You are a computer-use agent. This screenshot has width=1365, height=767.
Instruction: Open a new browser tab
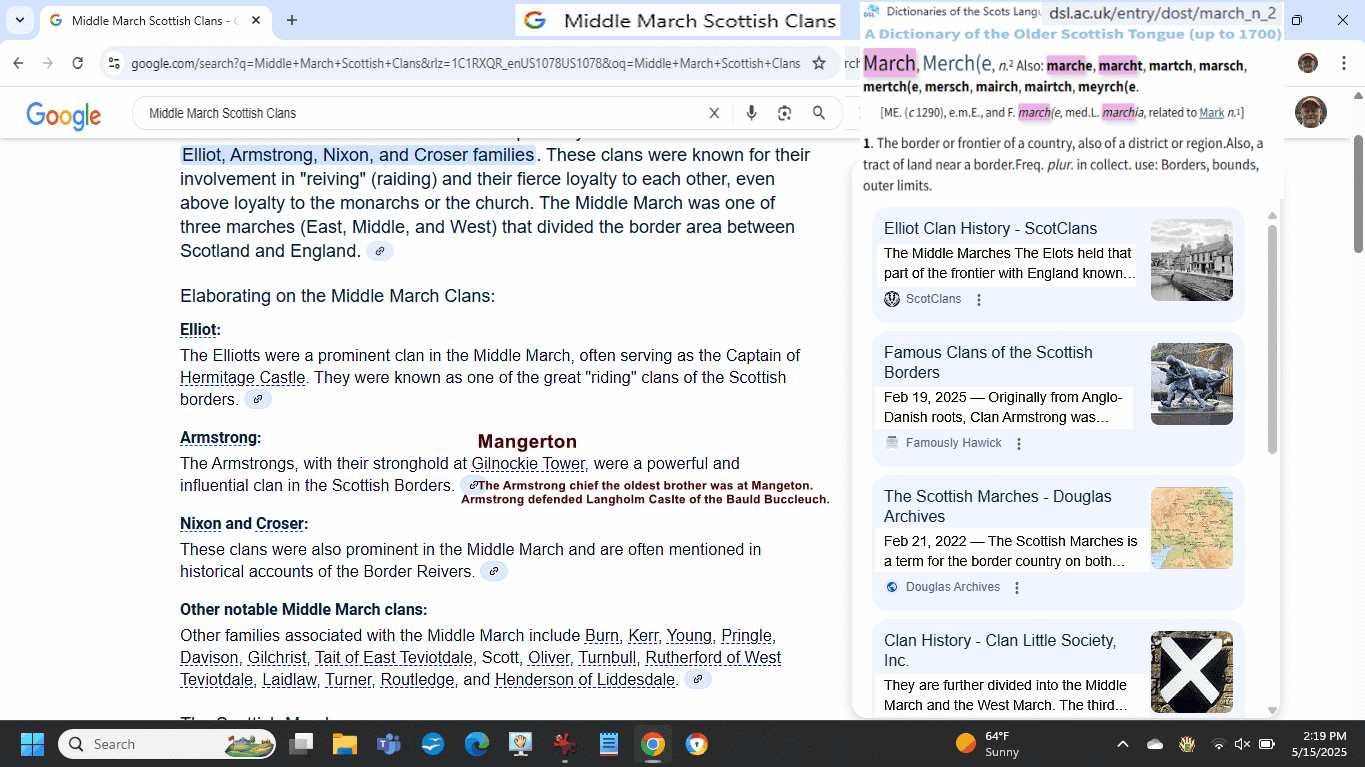[292, 20]
